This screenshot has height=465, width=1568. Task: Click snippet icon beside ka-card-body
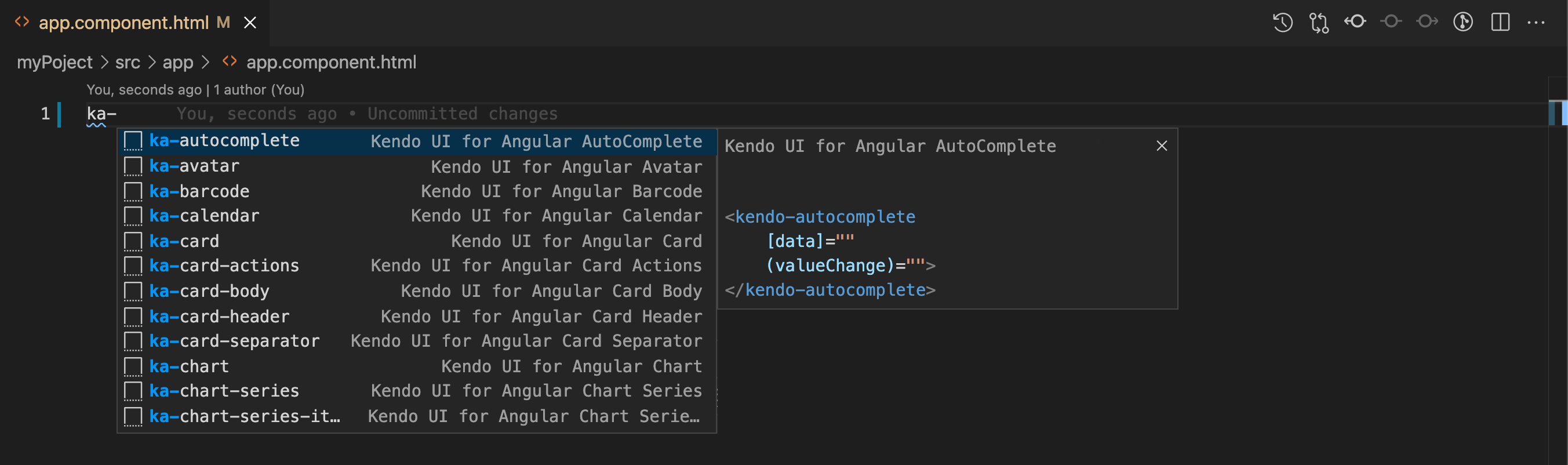(x=133, y=291)
